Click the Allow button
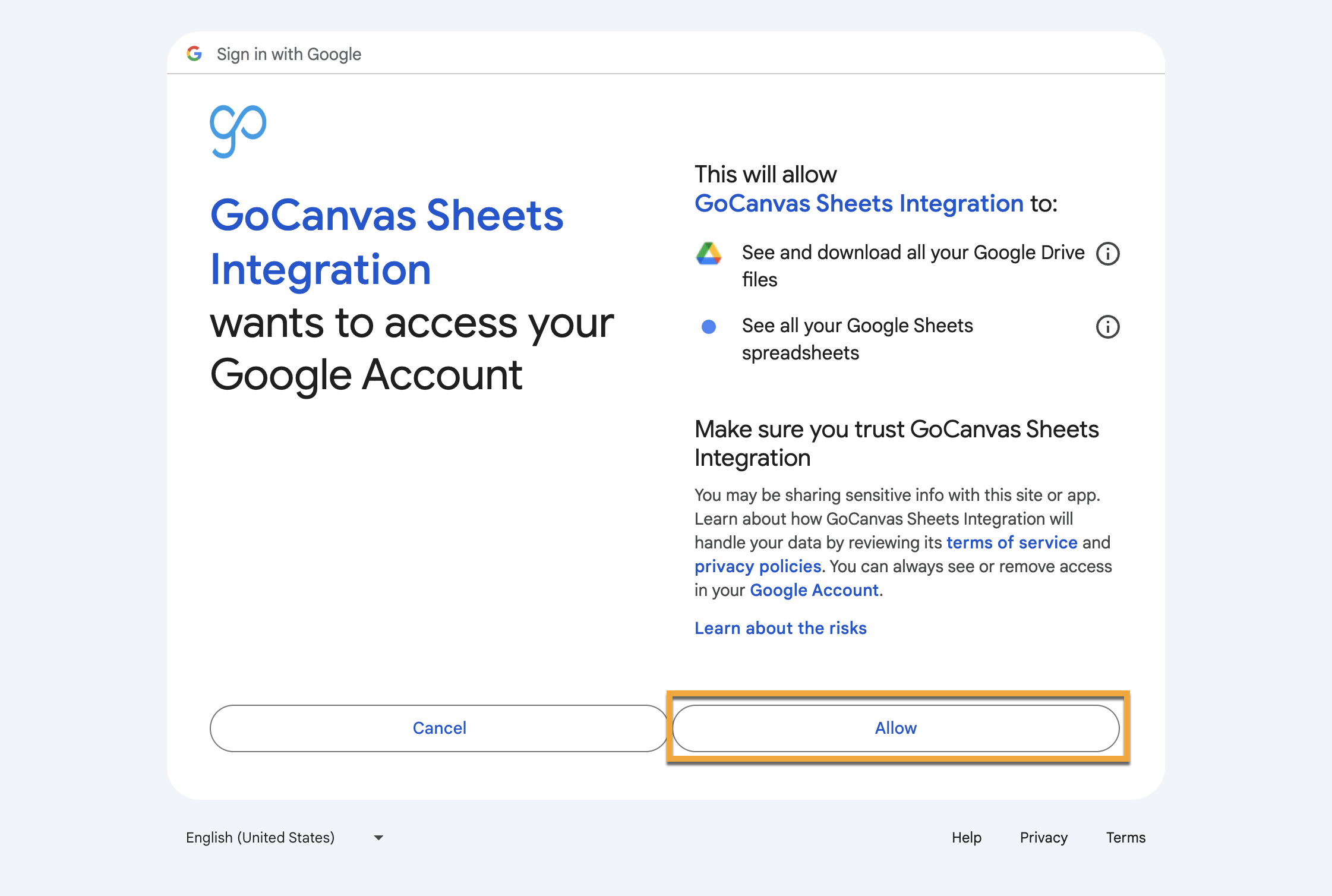Viewport: 1332px width, 896px height. [x=896, y=728]
